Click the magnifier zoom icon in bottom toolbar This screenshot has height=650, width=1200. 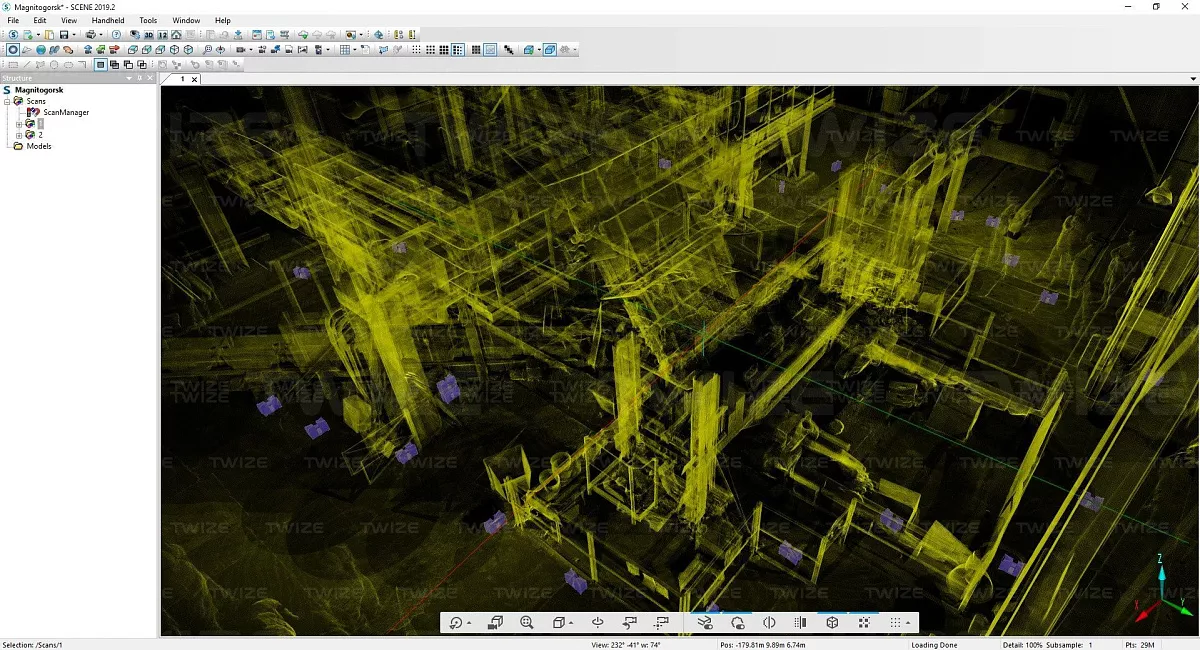coord(527,623)
